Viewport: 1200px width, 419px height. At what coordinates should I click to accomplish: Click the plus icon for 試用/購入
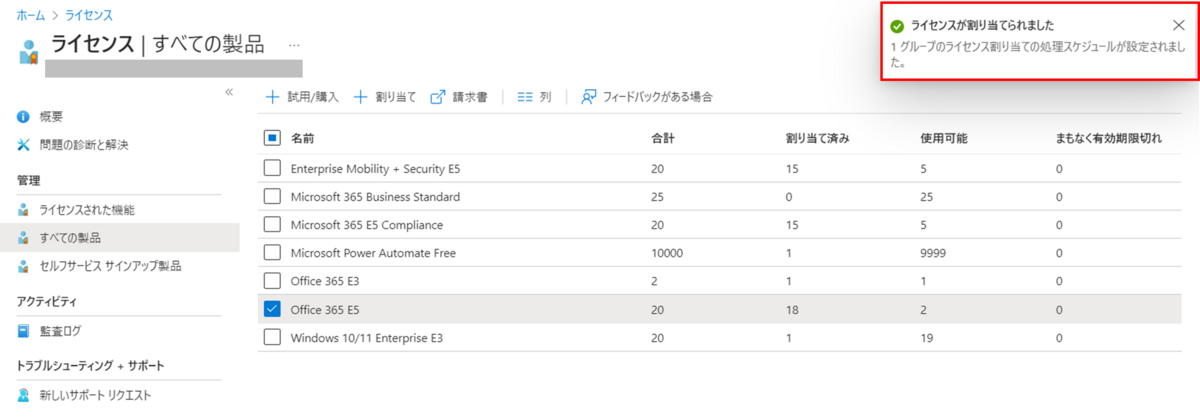272,97
